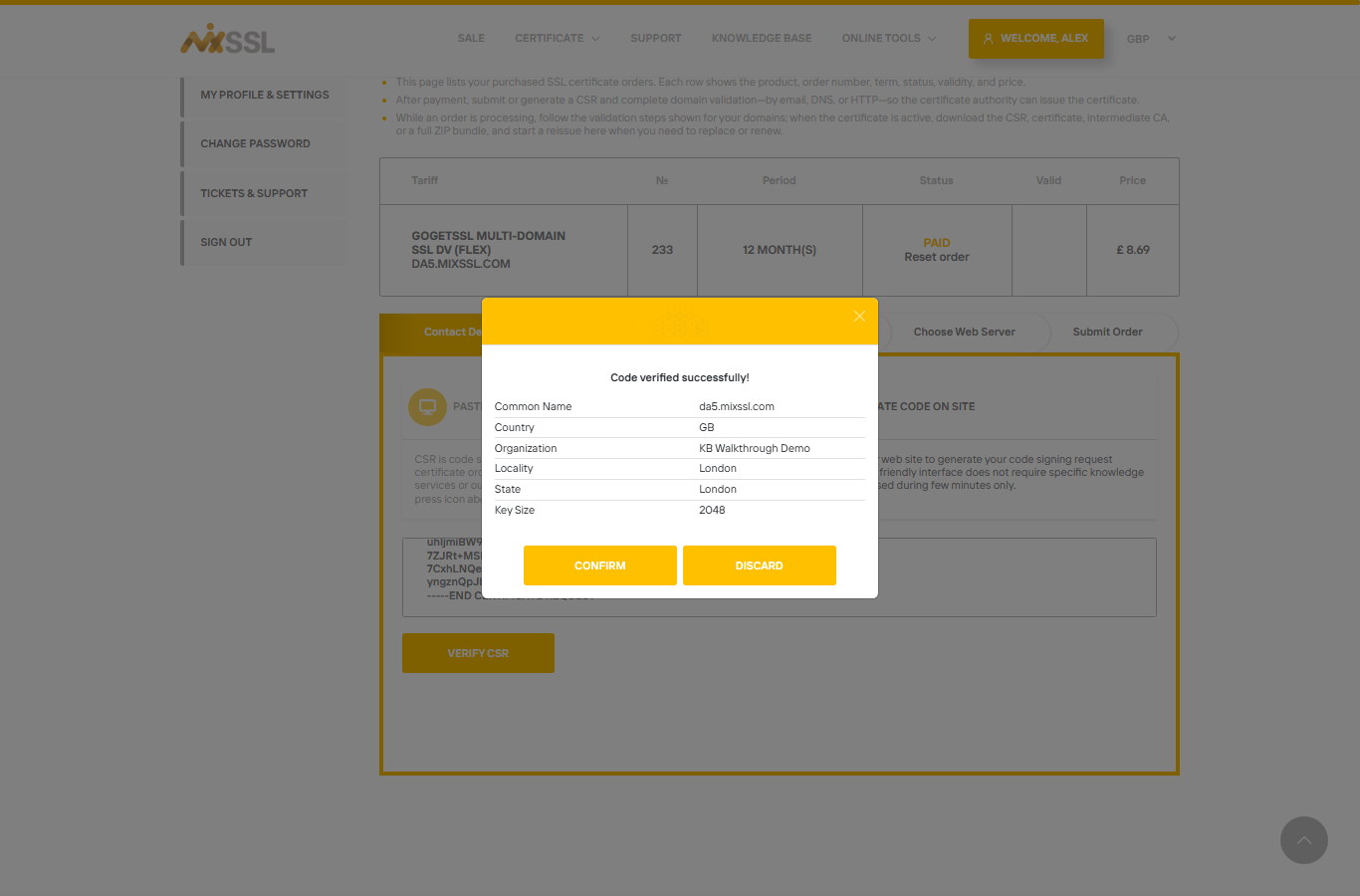
Task: Click the 2048 key size value
Action: [x=712, y=510]
